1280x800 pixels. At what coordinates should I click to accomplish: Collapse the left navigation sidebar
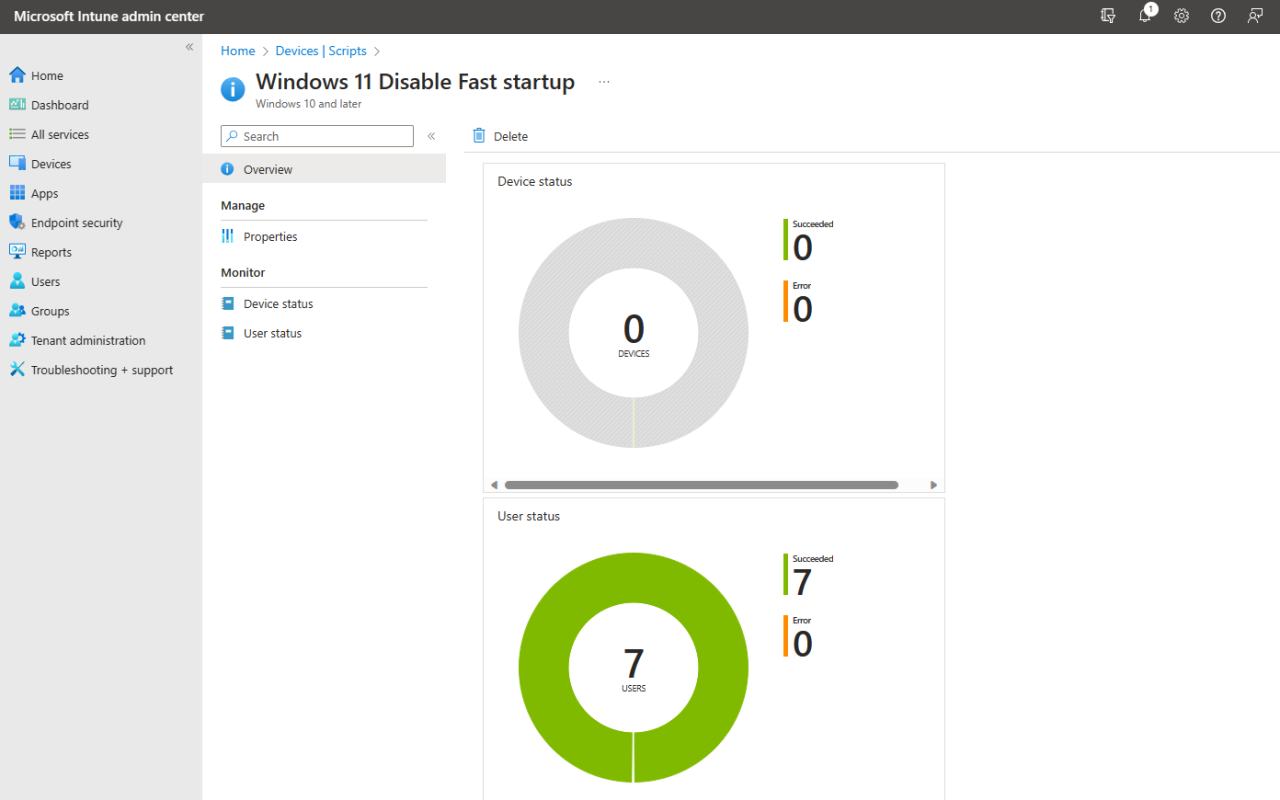[x=189, y=47]
